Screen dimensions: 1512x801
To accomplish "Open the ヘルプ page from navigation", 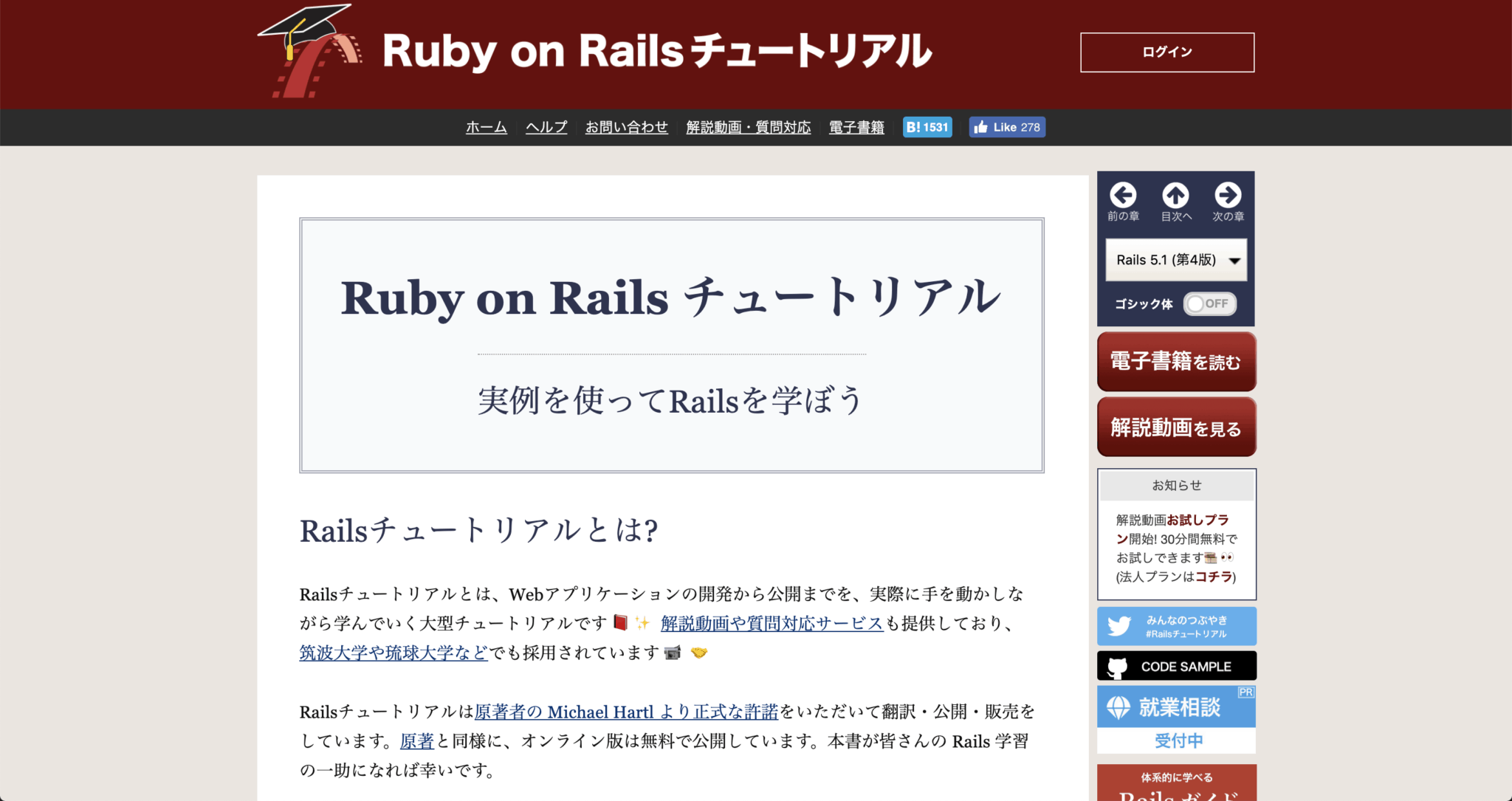I will [546, 127].
